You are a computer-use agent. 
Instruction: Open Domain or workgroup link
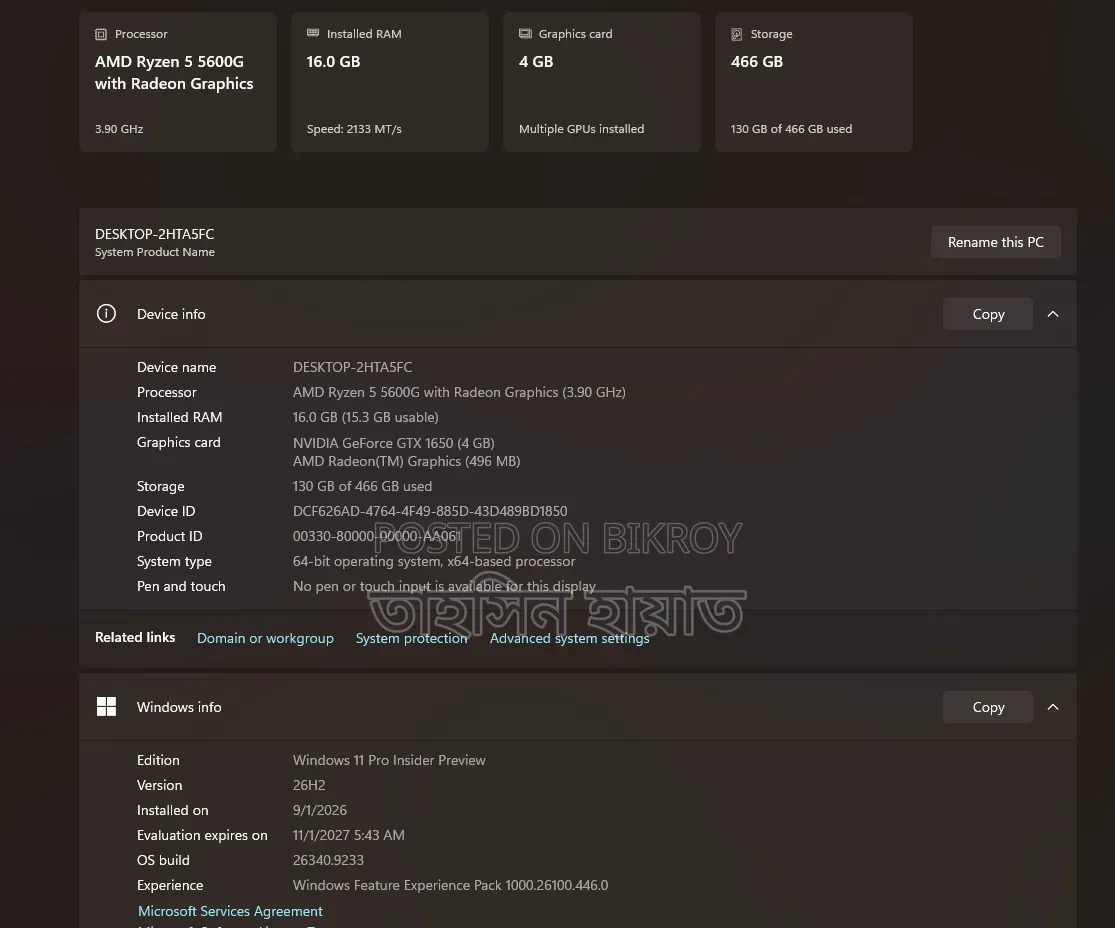pyautogui.click(x=265, y=638)
